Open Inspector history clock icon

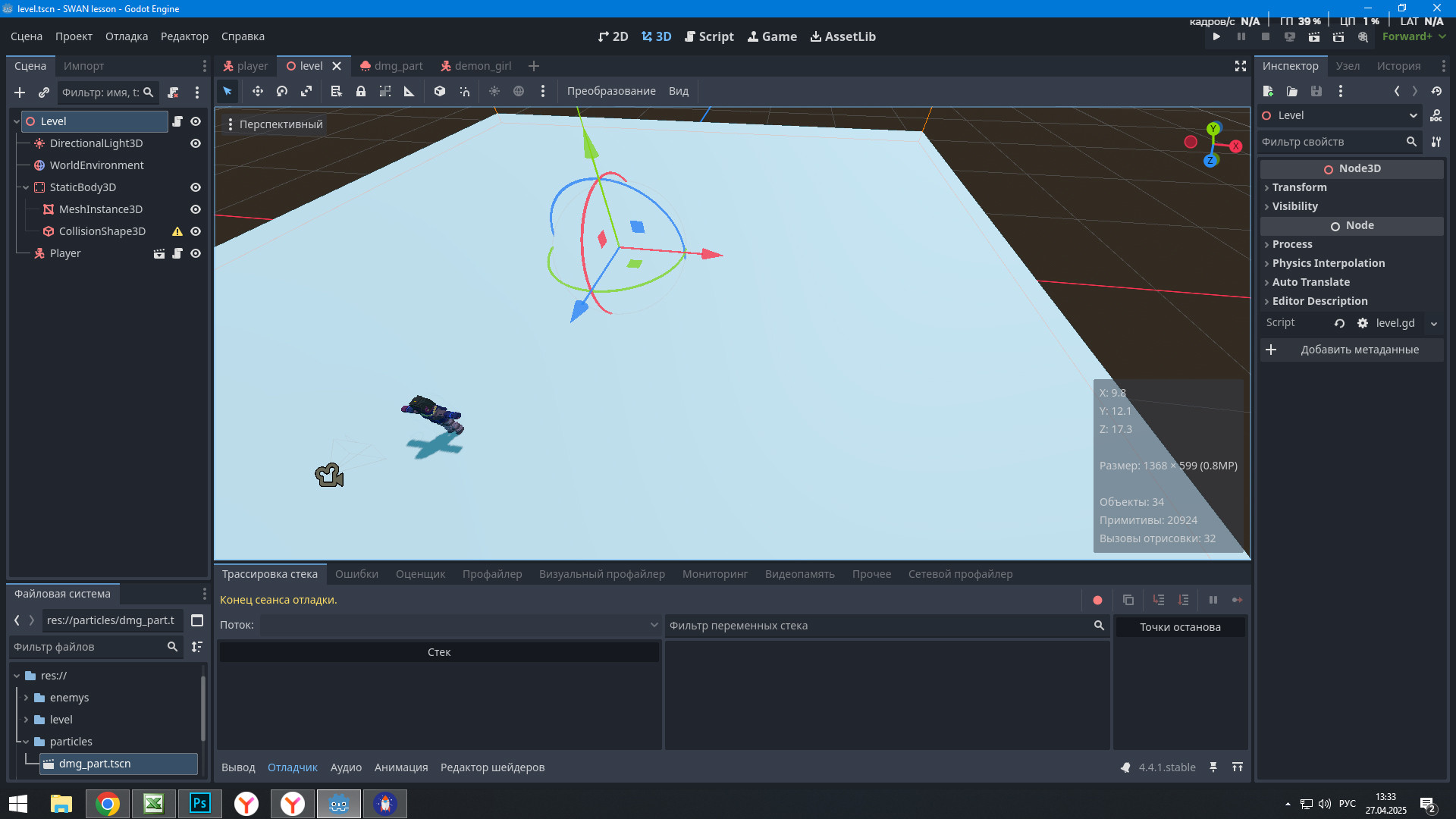[1436, 91]
